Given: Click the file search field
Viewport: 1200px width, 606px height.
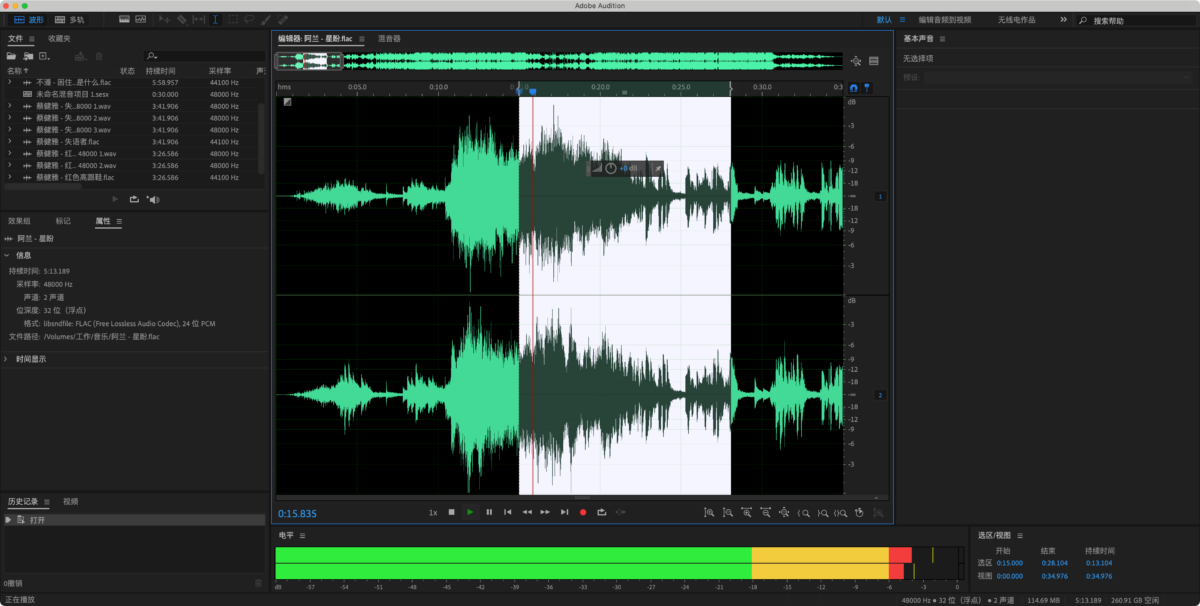Looking at the screenshot, I should click(204, 56).
